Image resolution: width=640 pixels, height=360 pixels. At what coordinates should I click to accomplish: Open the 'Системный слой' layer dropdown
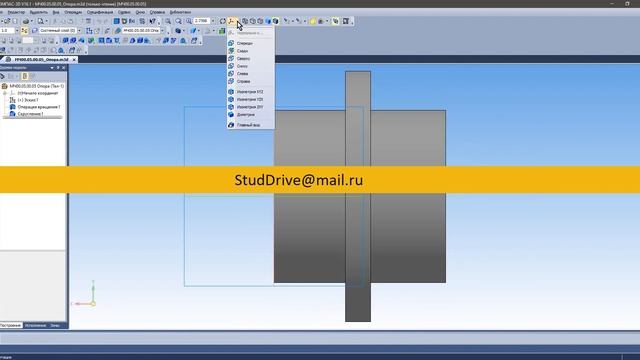[x=79, y=31]
